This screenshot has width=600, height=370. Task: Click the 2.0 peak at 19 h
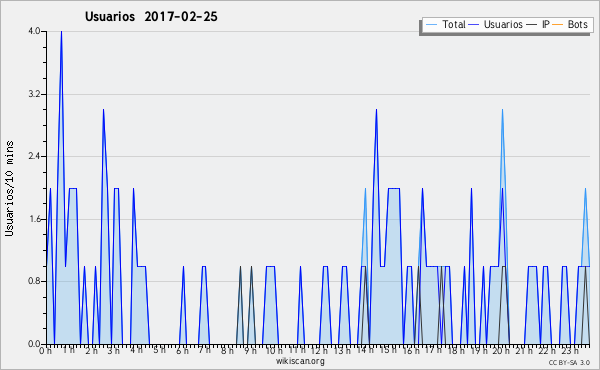pyautogui.click(x=471, y=189)
